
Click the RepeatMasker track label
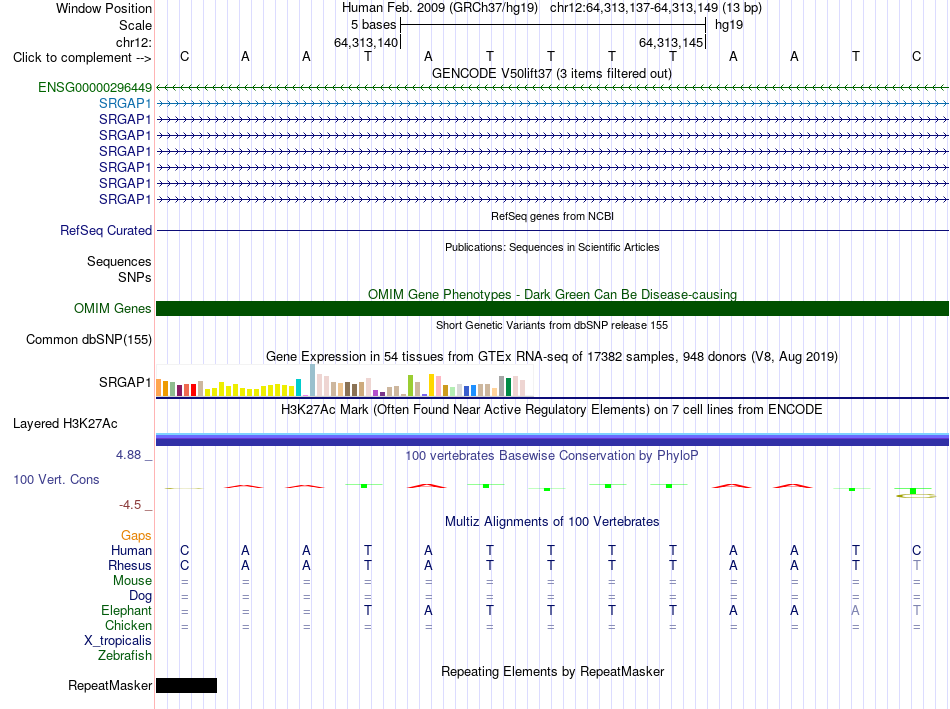110,685
